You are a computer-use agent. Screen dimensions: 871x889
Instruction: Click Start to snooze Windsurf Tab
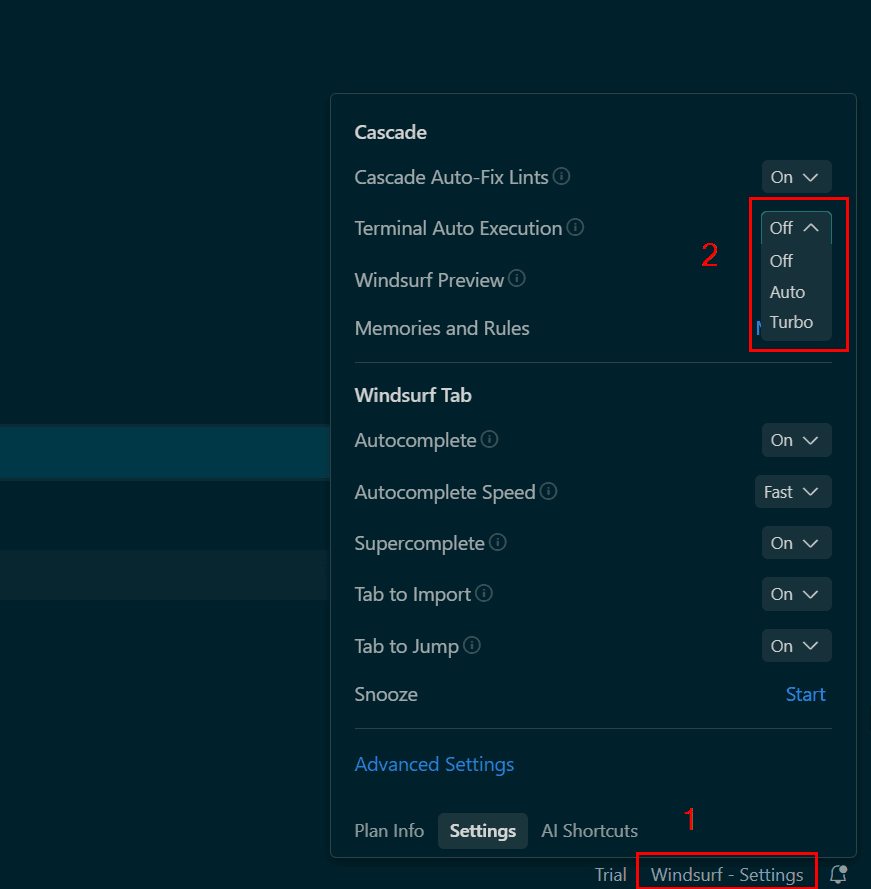[805, 694]
